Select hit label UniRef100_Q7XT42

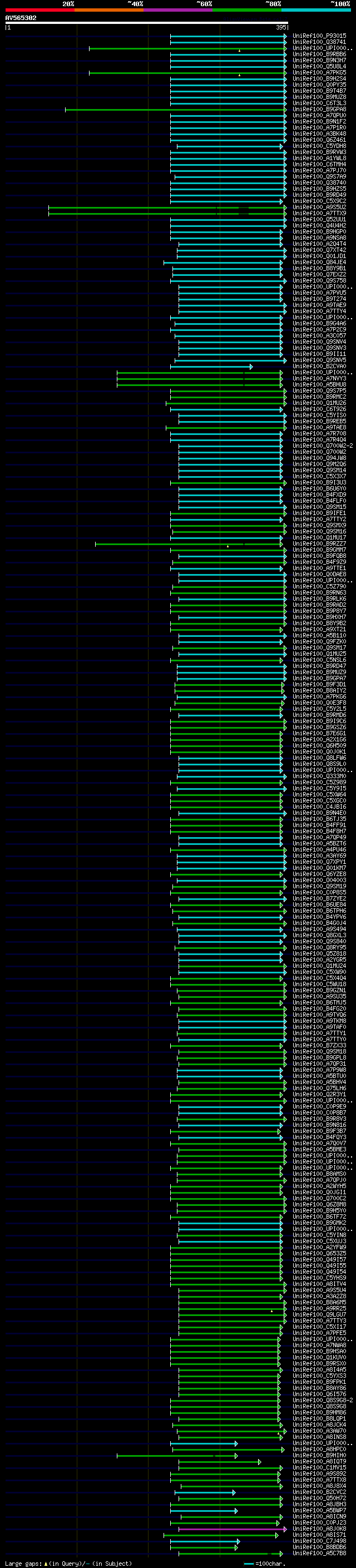(x=319, y=250)
